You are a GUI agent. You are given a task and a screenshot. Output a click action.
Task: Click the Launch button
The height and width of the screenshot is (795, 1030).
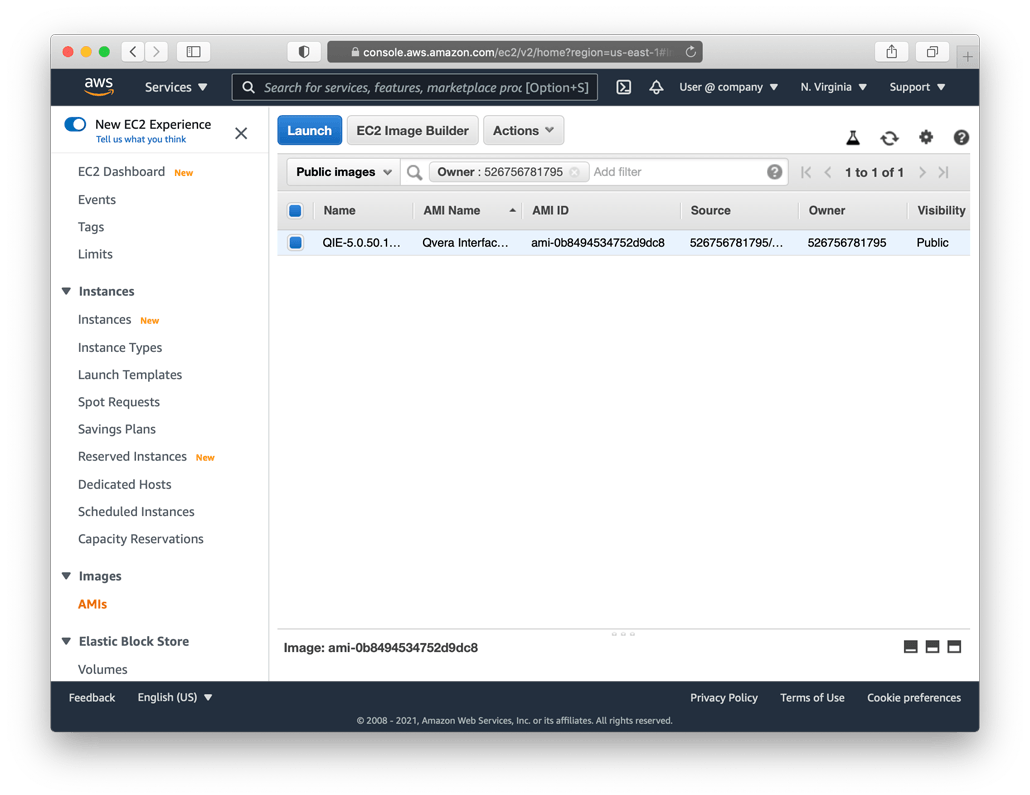coord(309,130)
